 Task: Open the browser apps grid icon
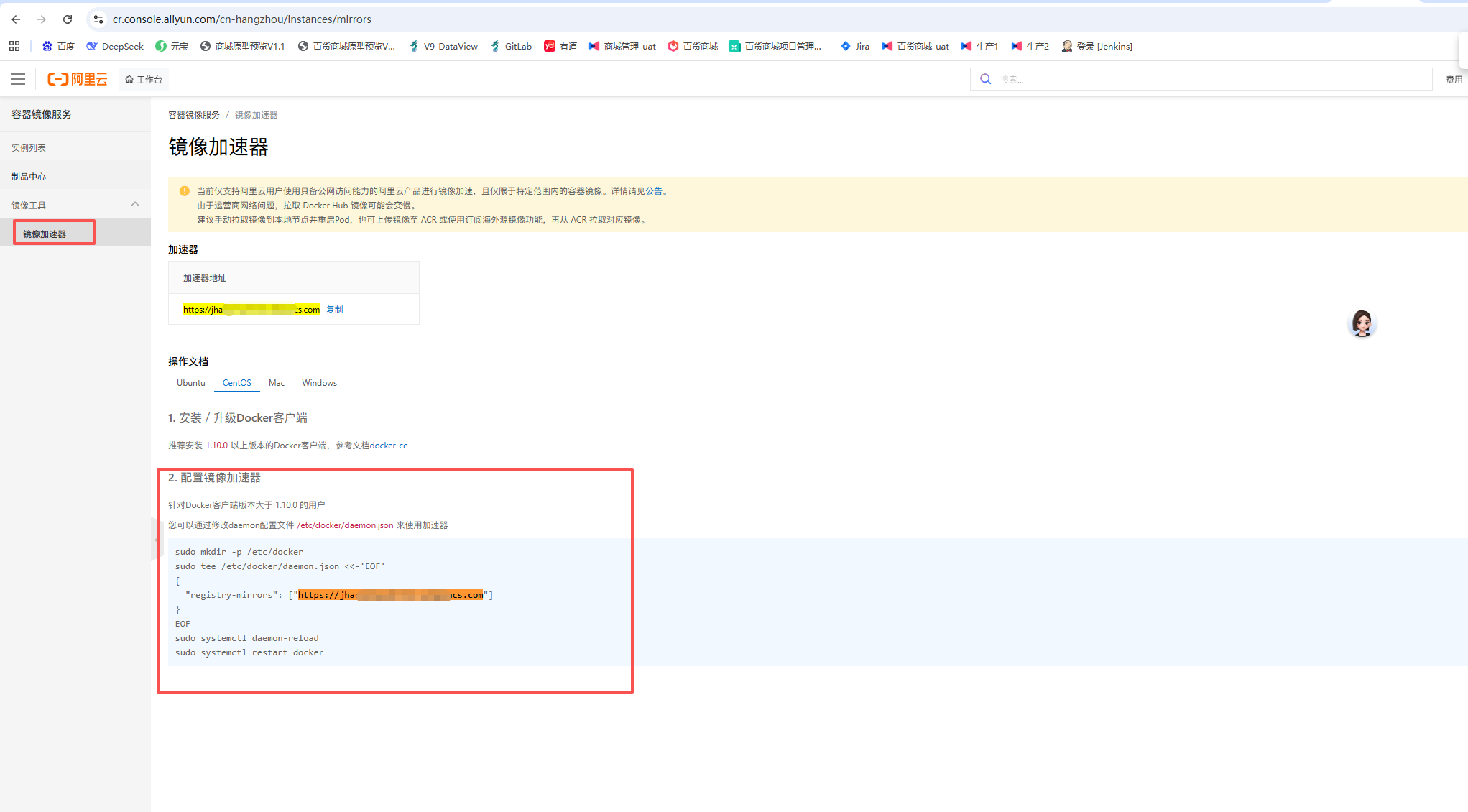14,46
